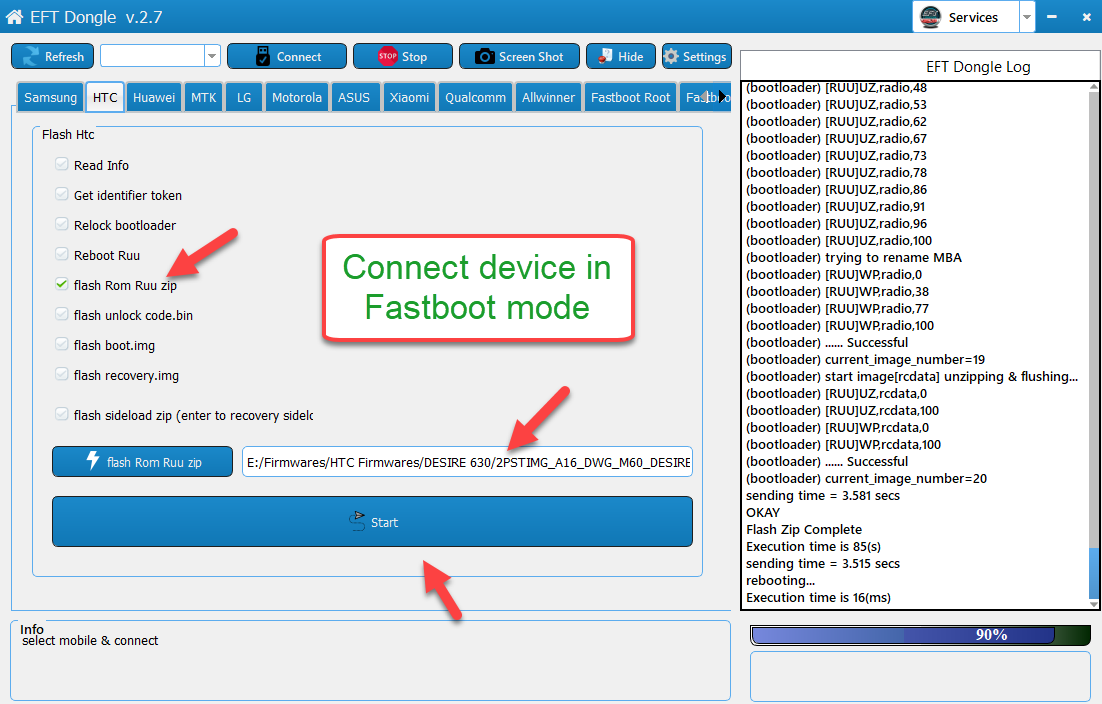Viewport: 1102px width, 704px height.
Task: Click the Services logo icon
Action: coord(930,17)
